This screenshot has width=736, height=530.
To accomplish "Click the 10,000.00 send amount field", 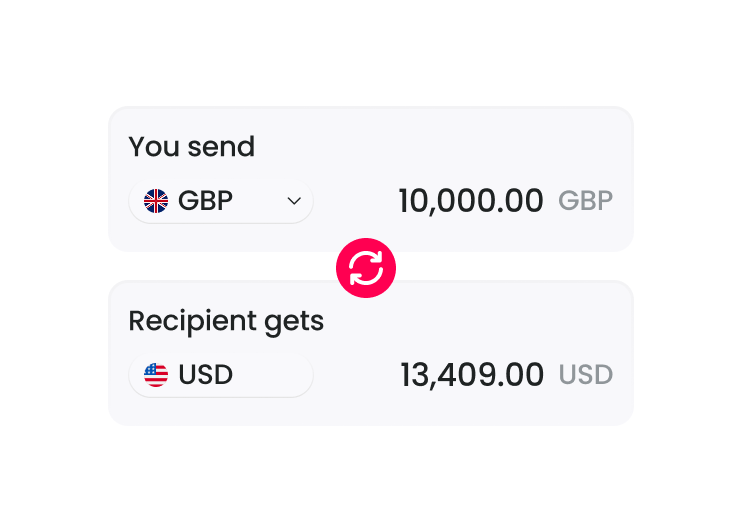I will [x=470, y=201].
